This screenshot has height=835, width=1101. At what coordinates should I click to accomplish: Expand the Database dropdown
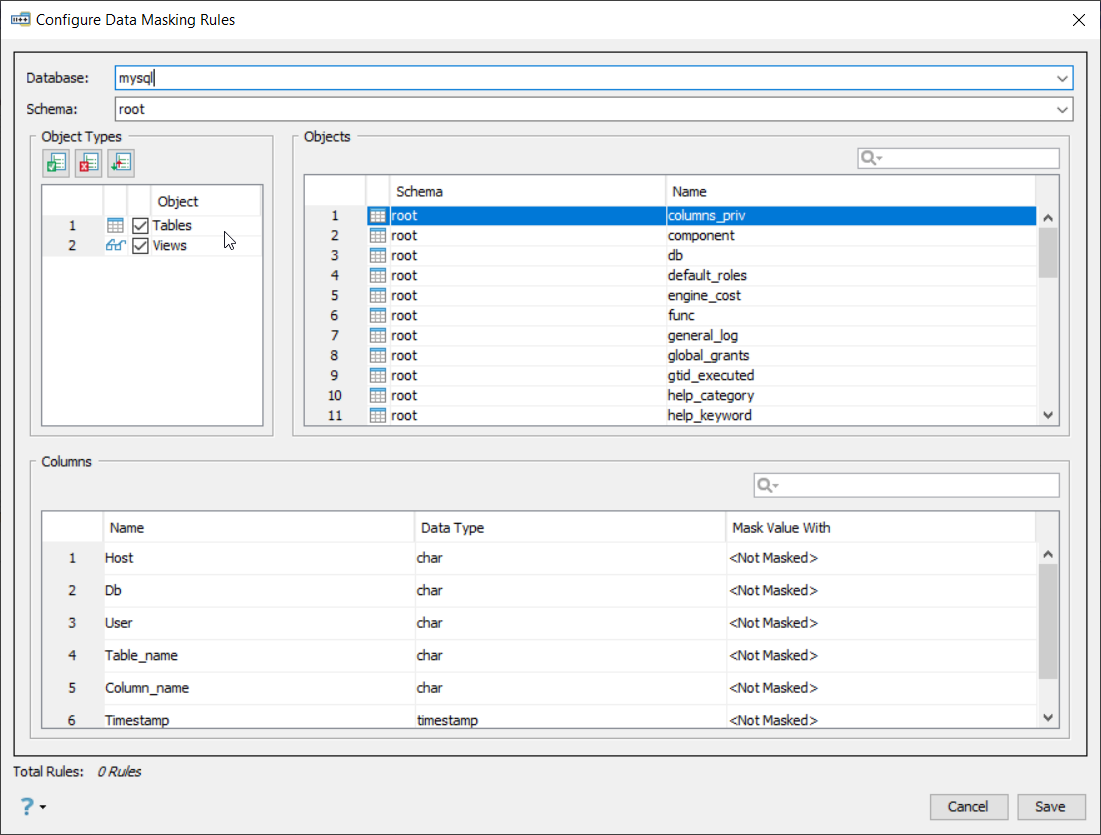[1061, 78]
